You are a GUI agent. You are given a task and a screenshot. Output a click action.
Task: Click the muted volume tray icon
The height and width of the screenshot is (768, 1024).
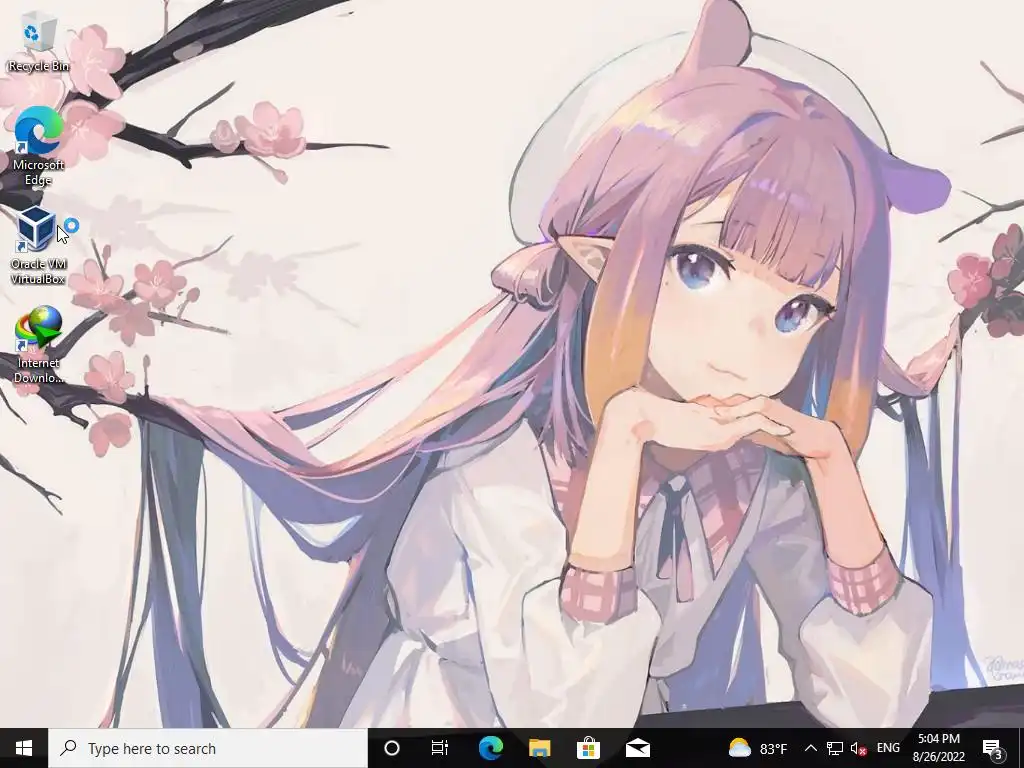(x=858, y=748)
